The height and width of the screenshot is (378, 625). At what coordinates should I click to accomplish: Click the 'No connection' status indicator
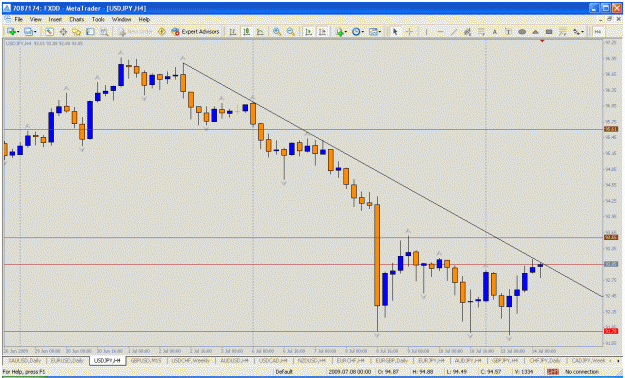[582, 372]
